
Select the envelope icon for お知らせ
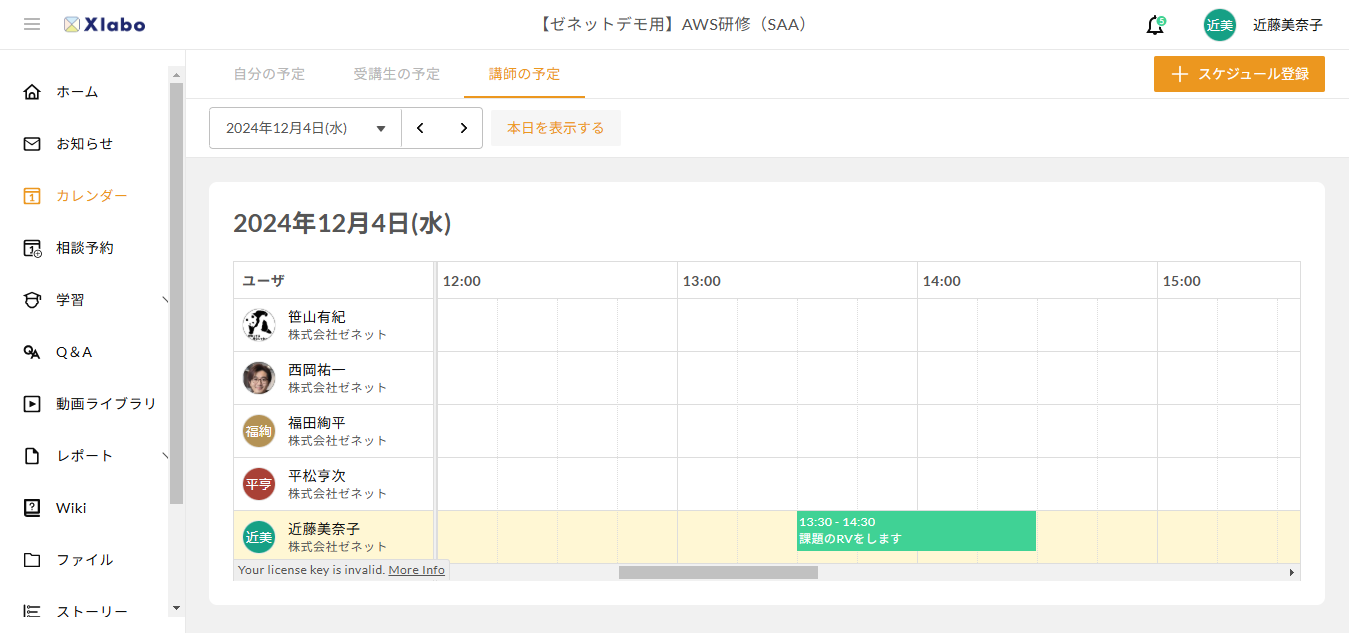32,144
